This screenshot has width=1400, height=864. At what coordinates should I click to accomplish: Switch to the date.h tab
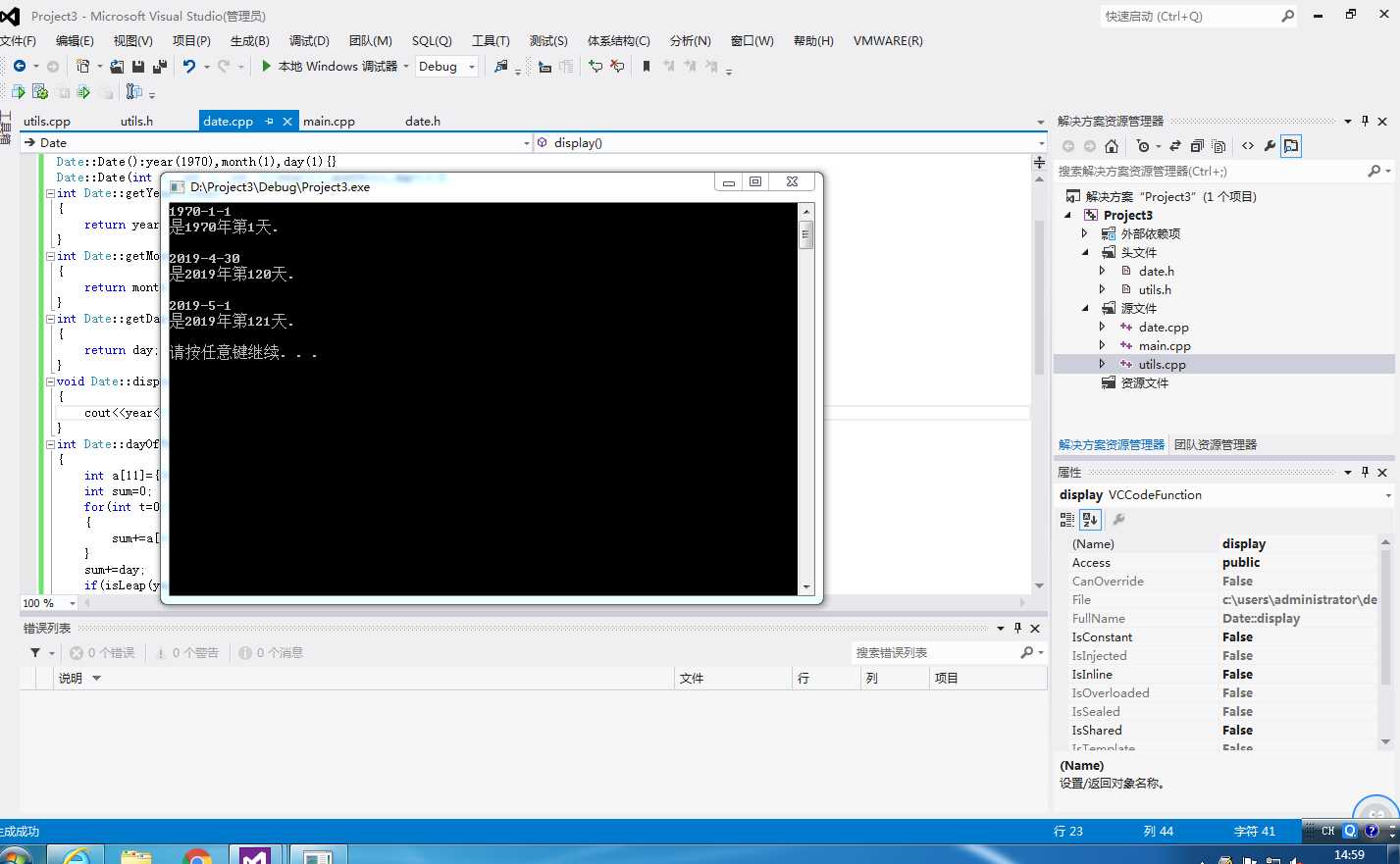tap(423, 121)
